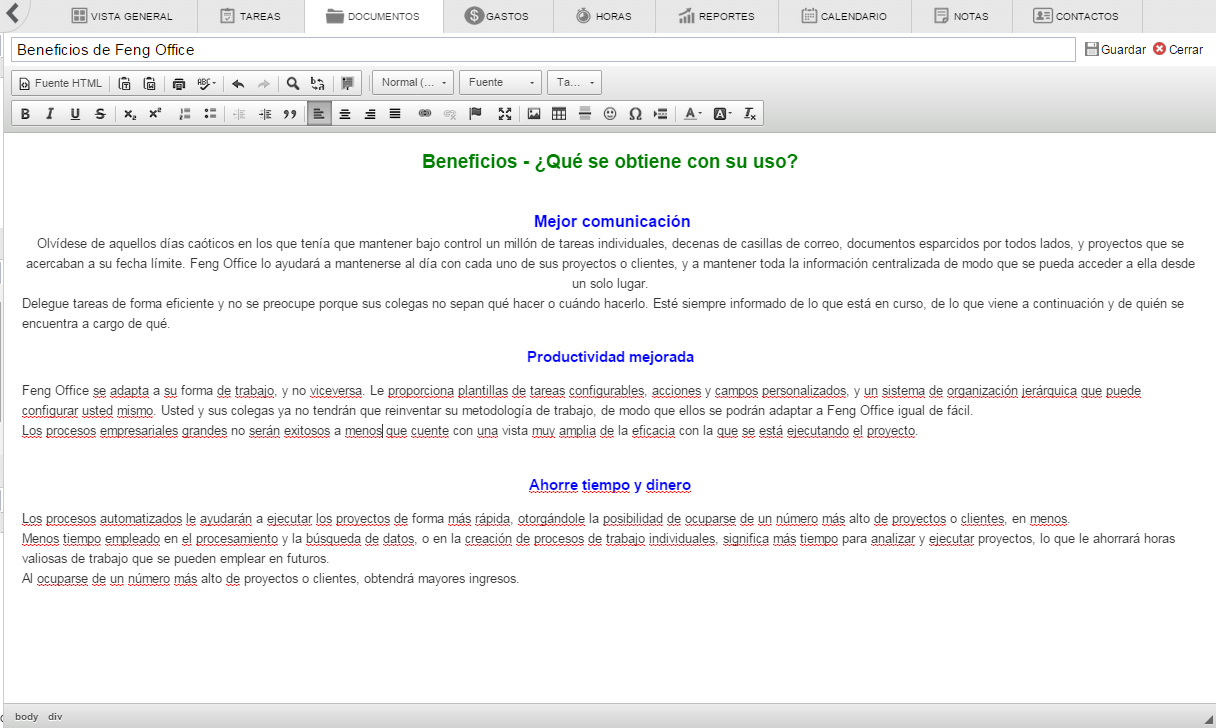Expand the Fuente font dropdown
The height and width of the screenshot is (728, 1216).
click(500, 83)
